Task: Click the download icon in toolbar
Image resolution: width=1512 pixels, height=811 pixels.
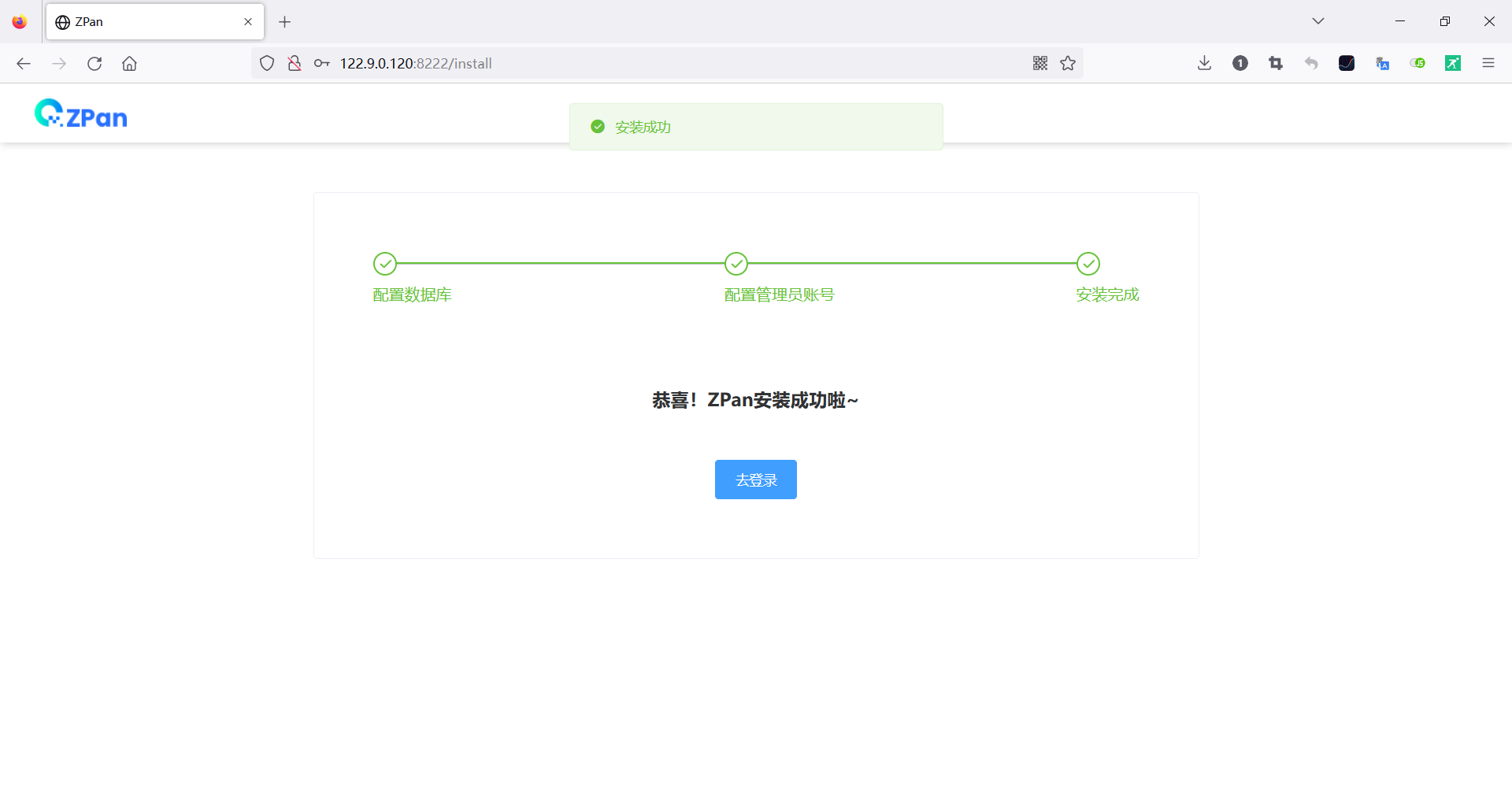Action: pyautogui.click(x=1204, y=63)
